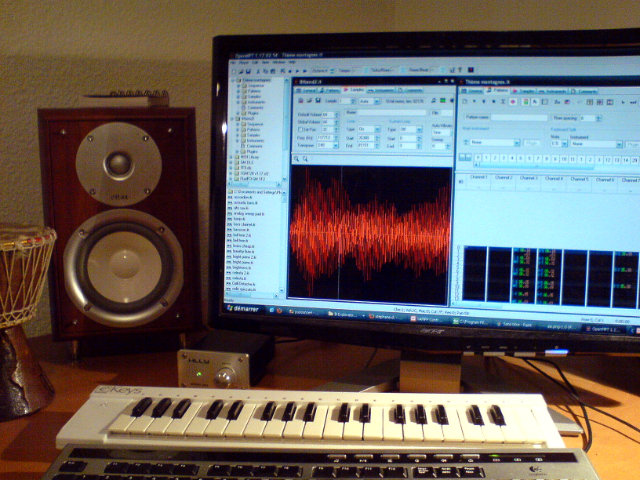640x480 pixels.
Task: Open the Auto Vibrato type dropdown
Action: click(x=441, y=133)
